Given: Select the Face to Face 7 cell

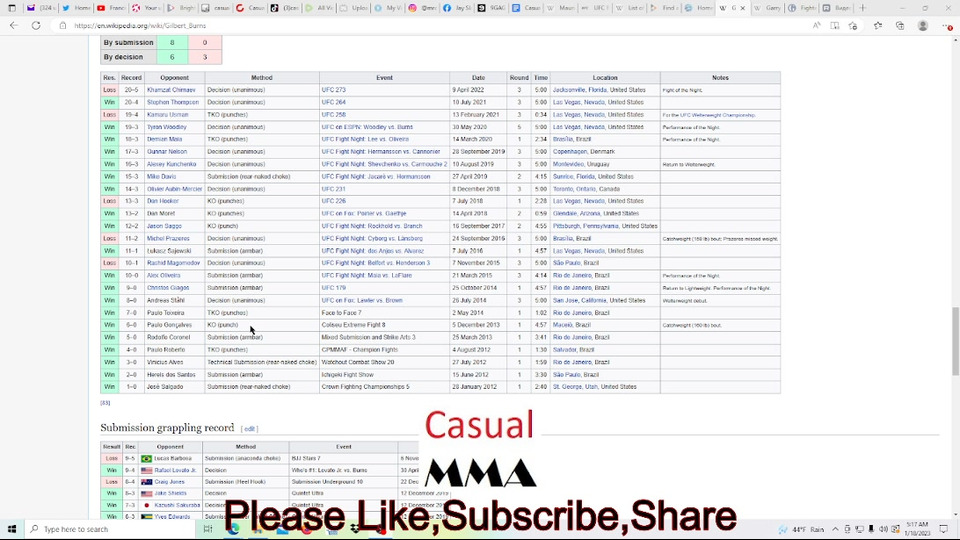Looking at the screenshot, I should 384,312.
